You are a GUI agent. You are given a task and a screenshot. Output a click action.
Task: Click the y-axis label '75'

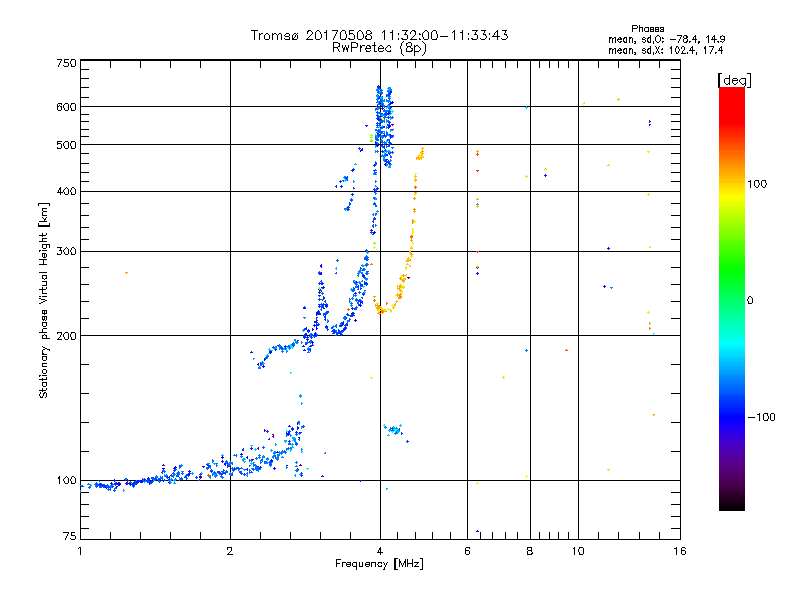point(69,536)
